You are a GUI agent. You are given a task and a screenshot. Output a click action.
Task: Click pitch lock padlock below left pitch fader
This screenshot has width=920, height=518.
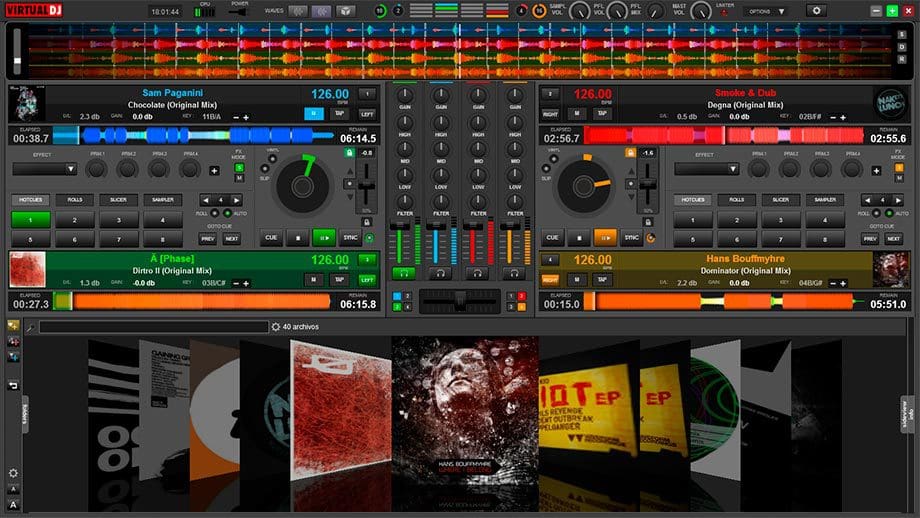[367, 222]
